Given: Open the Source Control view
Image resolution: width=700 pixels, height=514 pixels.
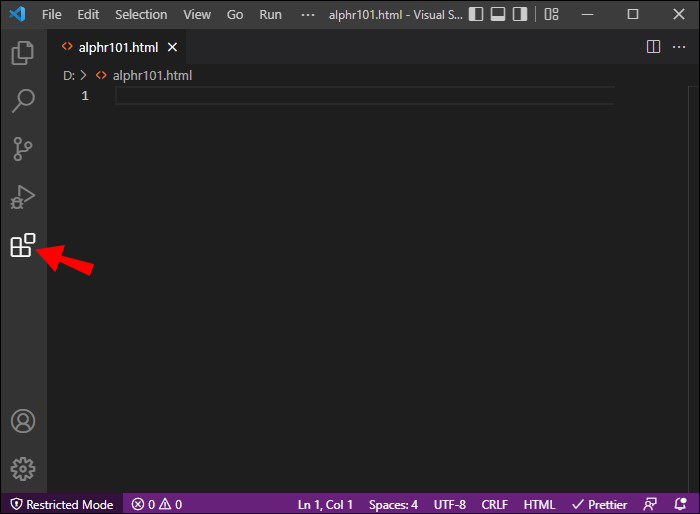Looking at the screenshot, I should (22, 149).
